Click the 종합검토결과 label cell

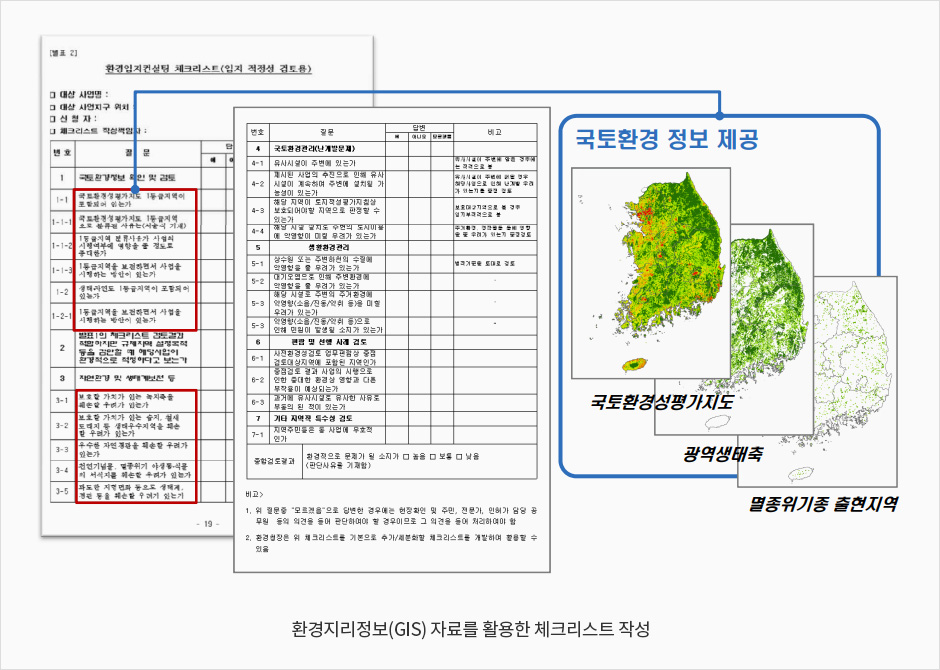point(275,461)
